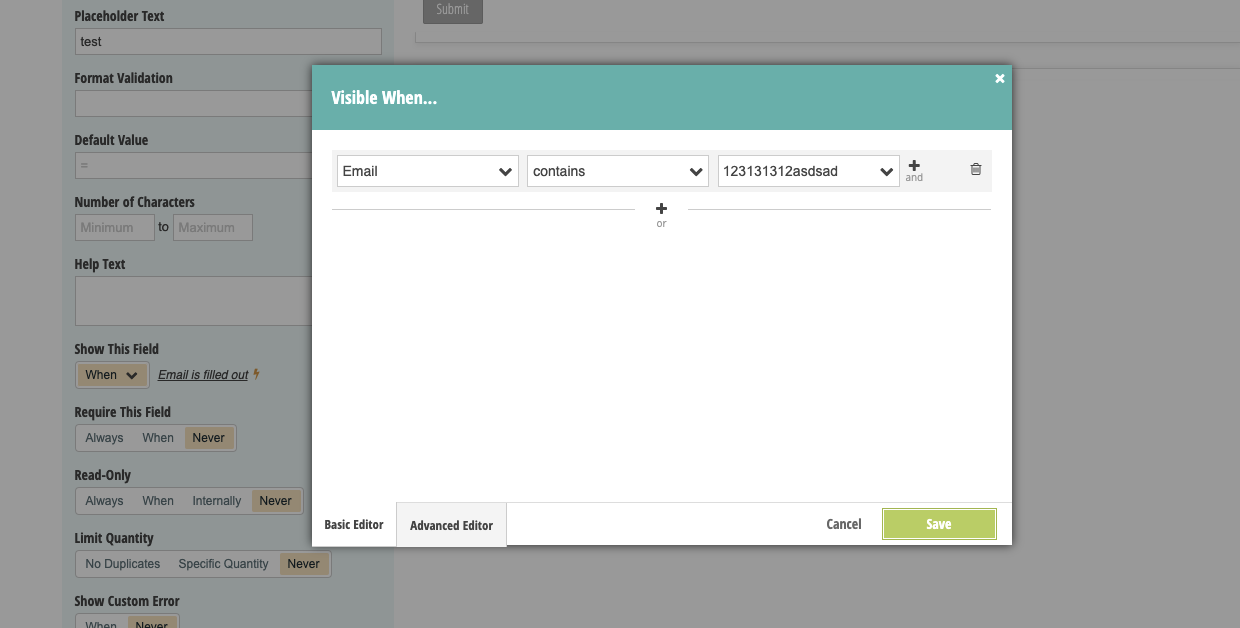Close the Visible When dialog
Viewport: 1240px width, 628px height.
tap(999, 79)
